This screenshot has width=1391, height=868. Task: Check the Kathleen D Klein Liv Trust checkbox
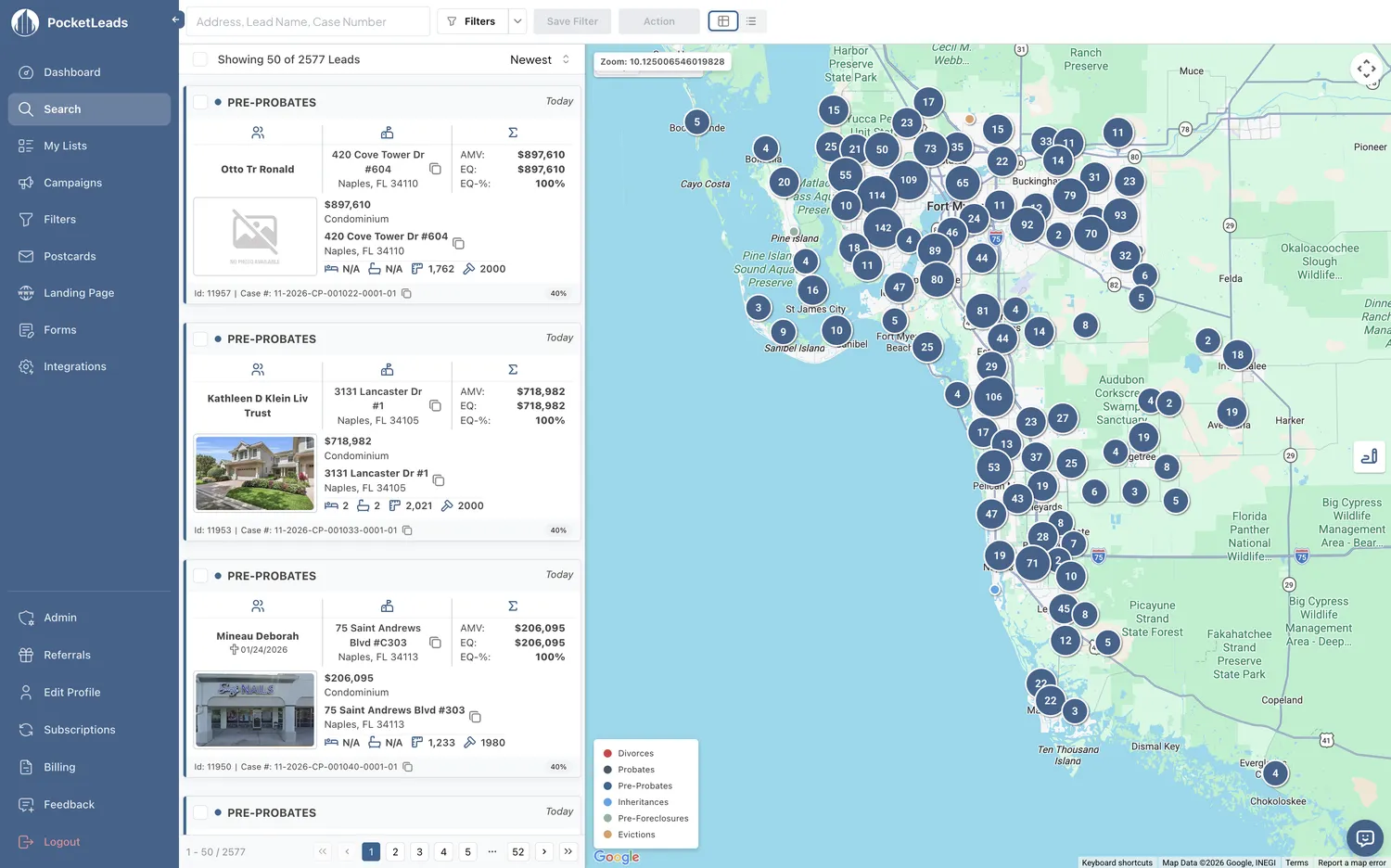tap(200, 338)
